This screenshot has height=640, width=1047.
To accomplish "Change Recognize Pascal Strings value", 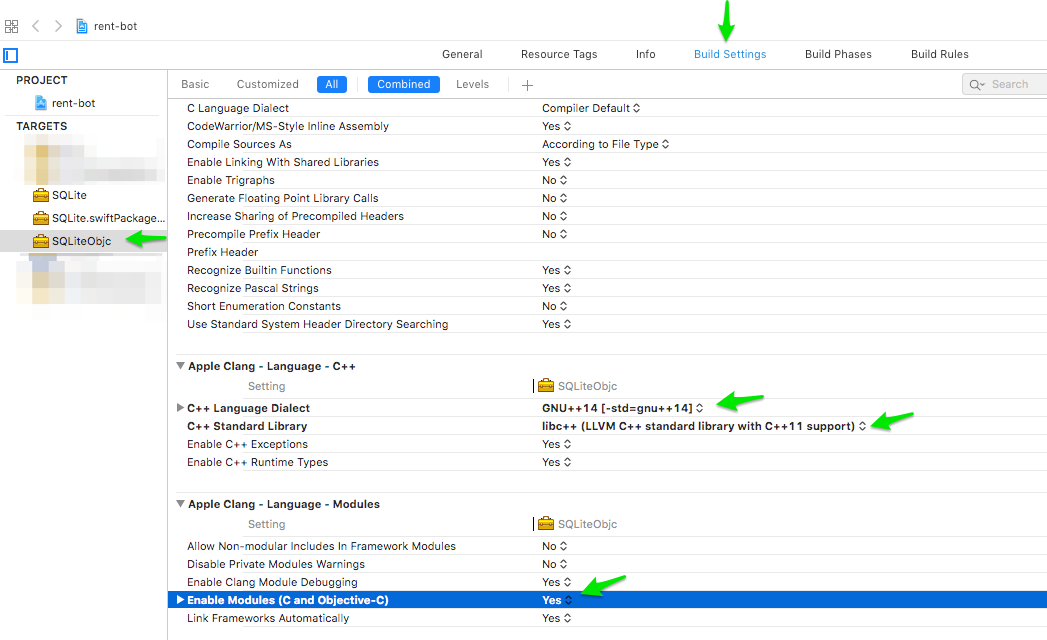I will pos(556,289).
